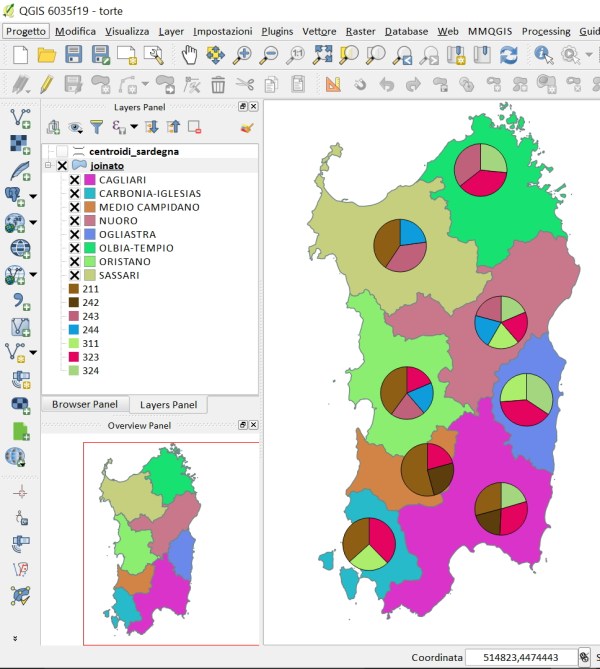Enable the centroidi_sardegna layer checkbox
The image size is (600, 669).
coord(62,151)
